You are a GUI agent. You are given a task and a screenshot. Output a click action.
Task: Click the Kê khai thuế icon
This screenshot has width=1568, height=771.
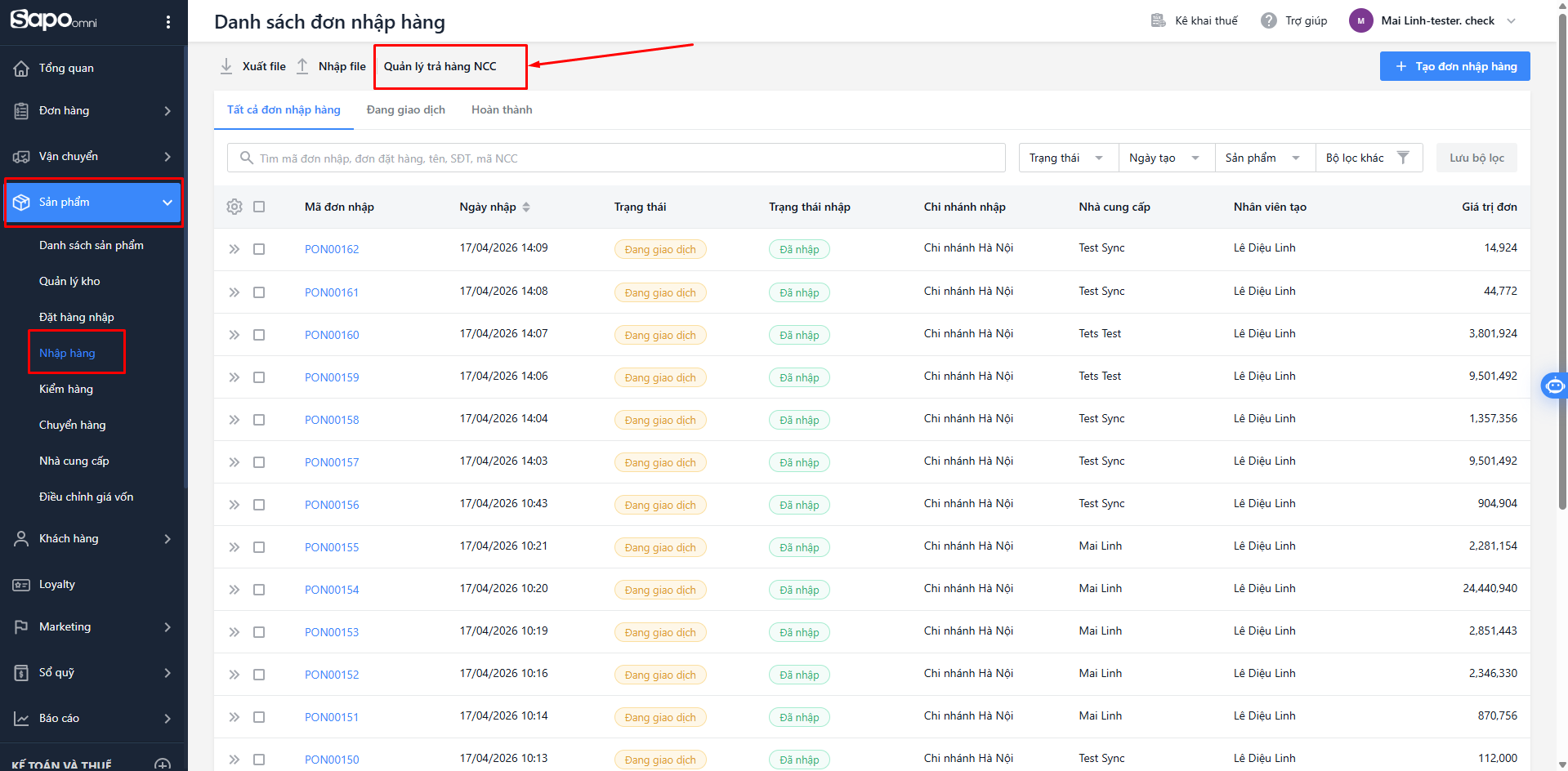tap(1158, 20)
